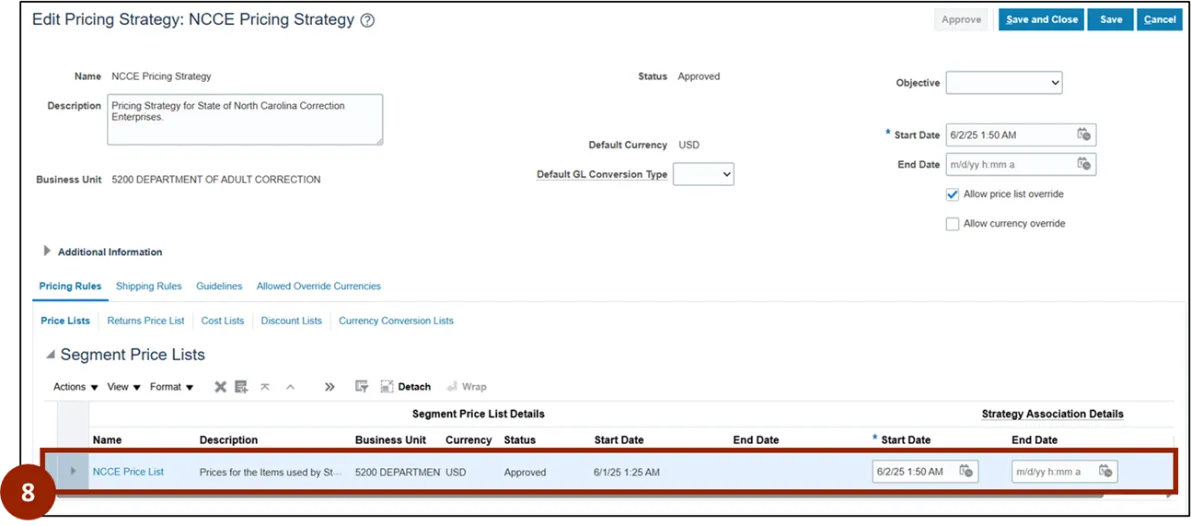The height and width of the screenshot is (526, 1191).
Task: Click 'Prices for the Items used by St...' cell
Action: pos(270,472)
